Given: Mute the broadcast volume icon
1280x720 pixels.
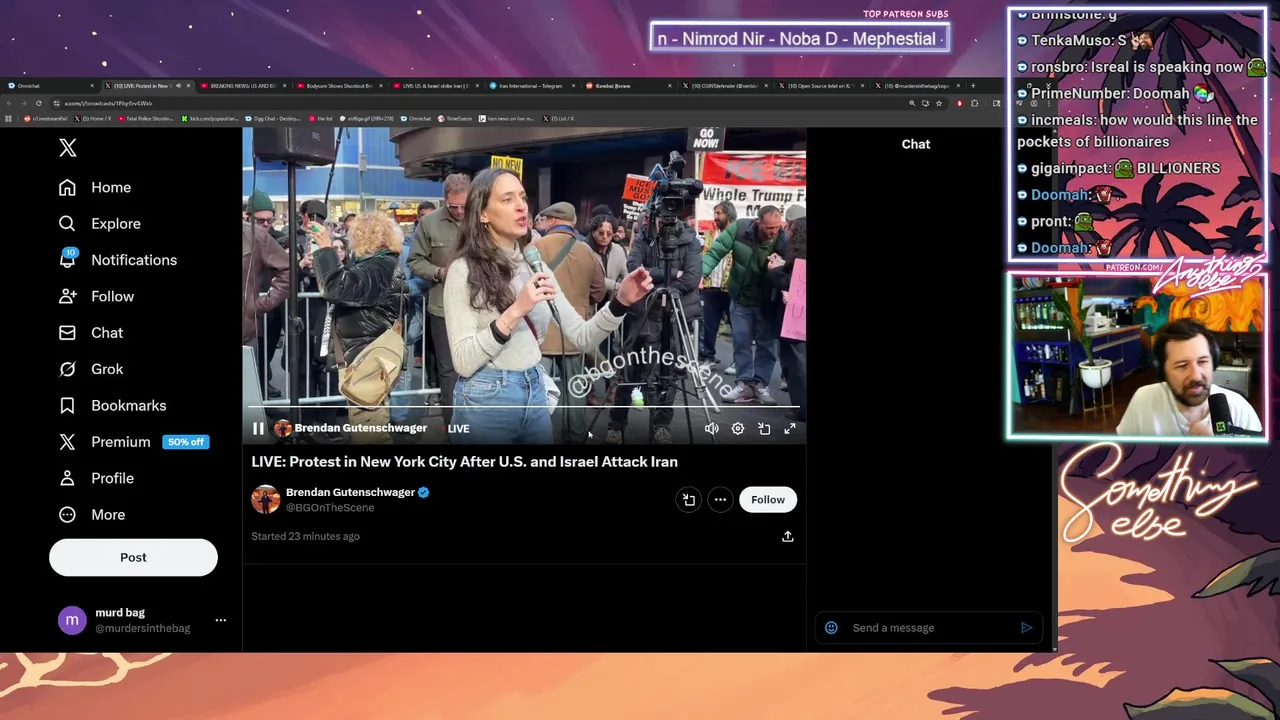Looking at the screenshot, I should coord(711,428).
